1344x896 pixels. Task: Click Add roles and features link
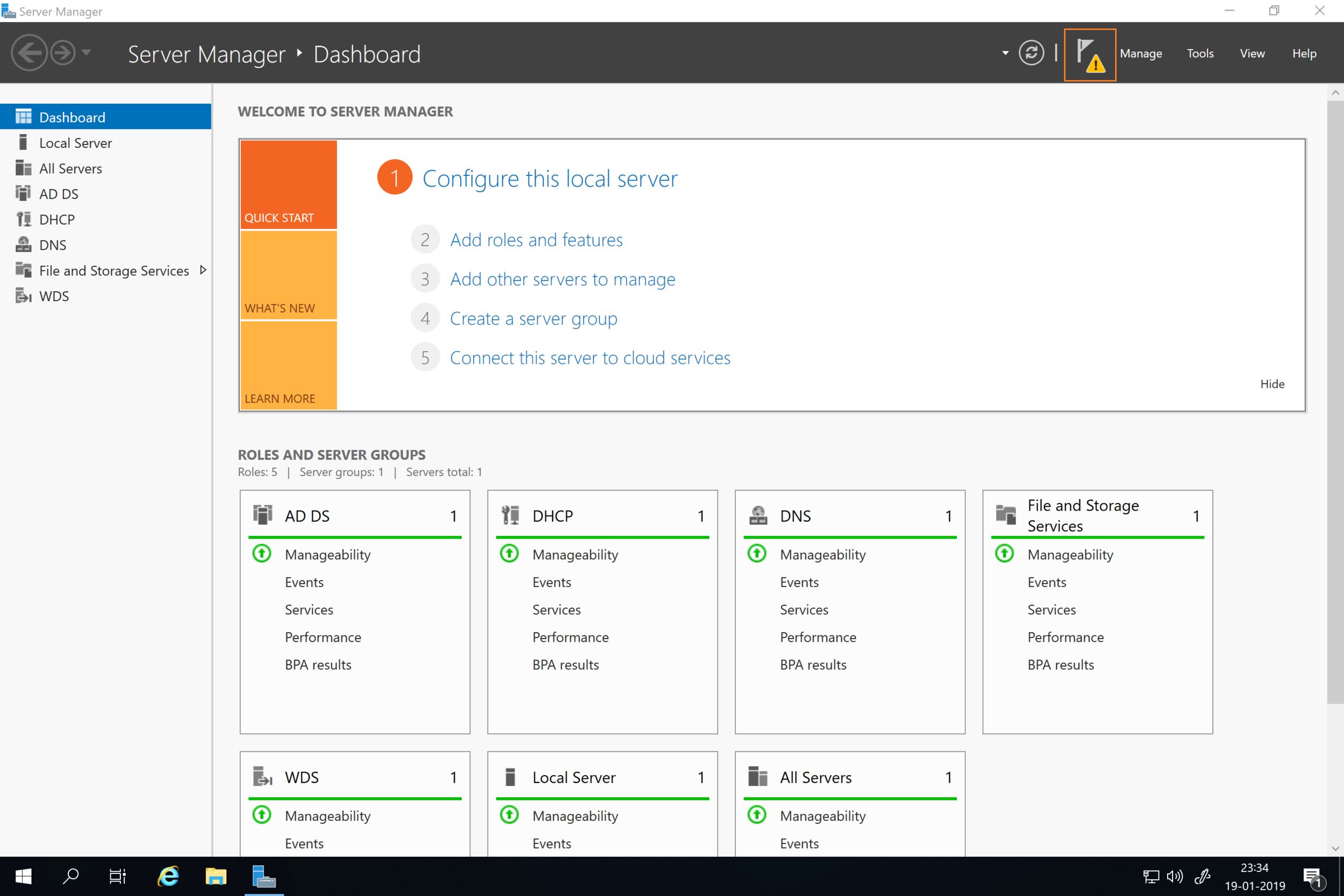536,239
